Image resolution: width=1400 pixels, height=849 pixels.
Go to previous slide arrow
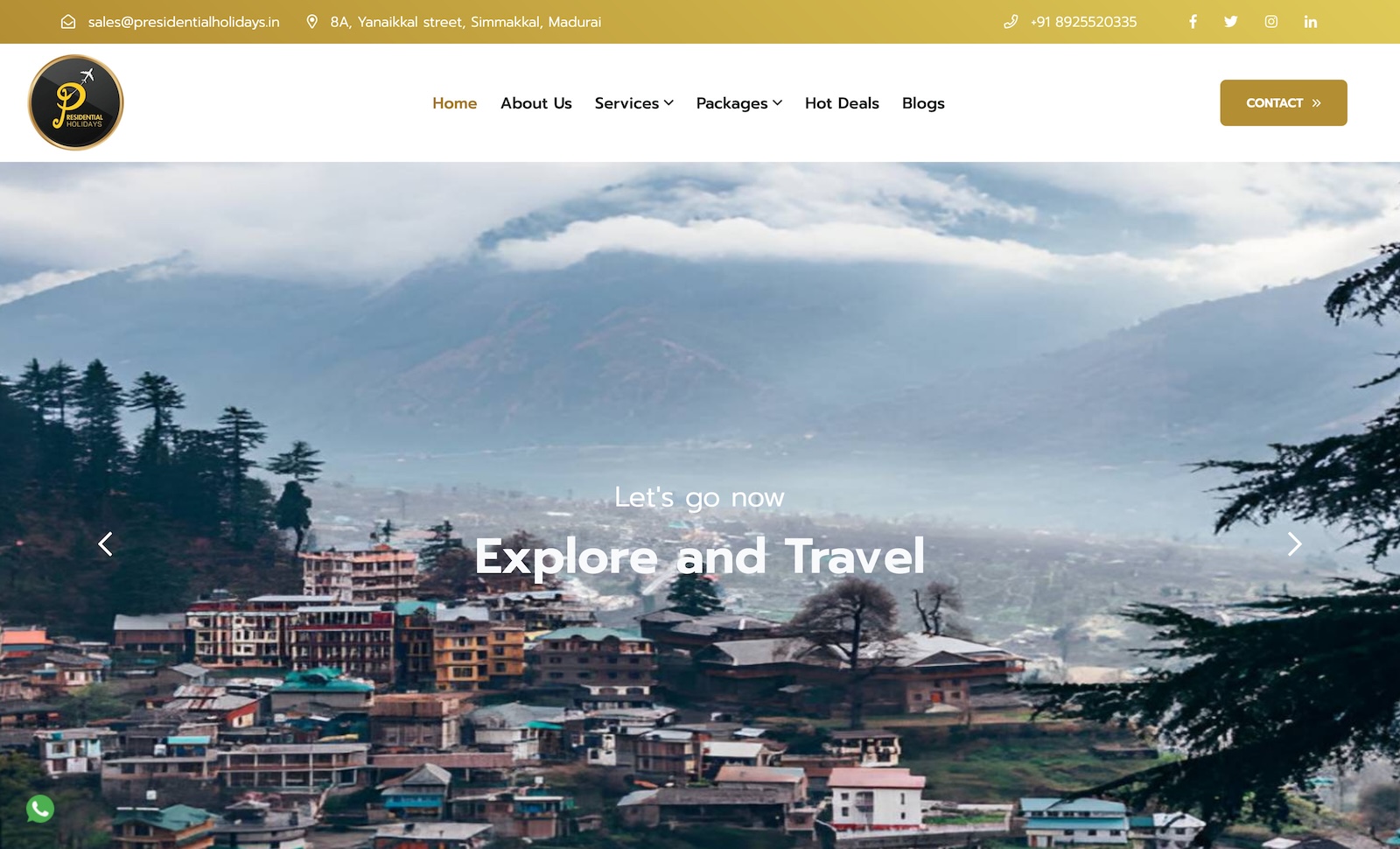pyautogui.click(x=105, y=544)
